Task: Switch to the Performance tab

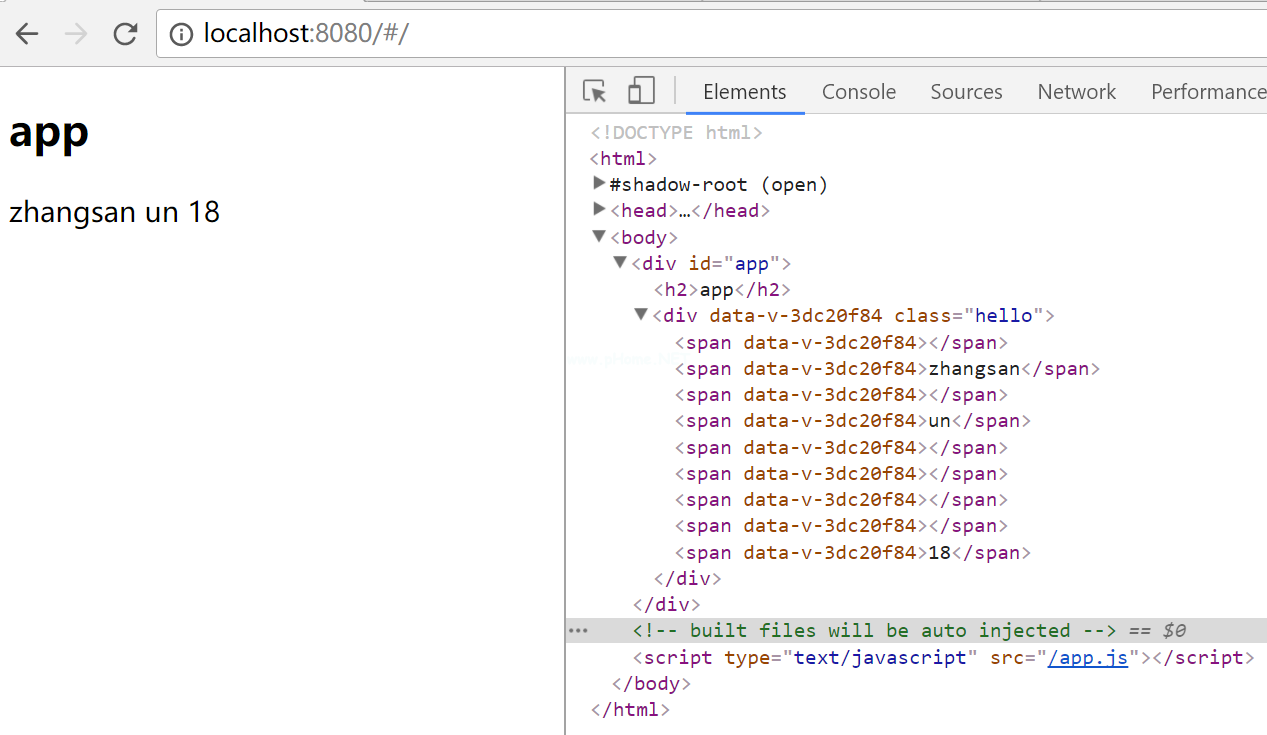Action: tap(1207, 92)
